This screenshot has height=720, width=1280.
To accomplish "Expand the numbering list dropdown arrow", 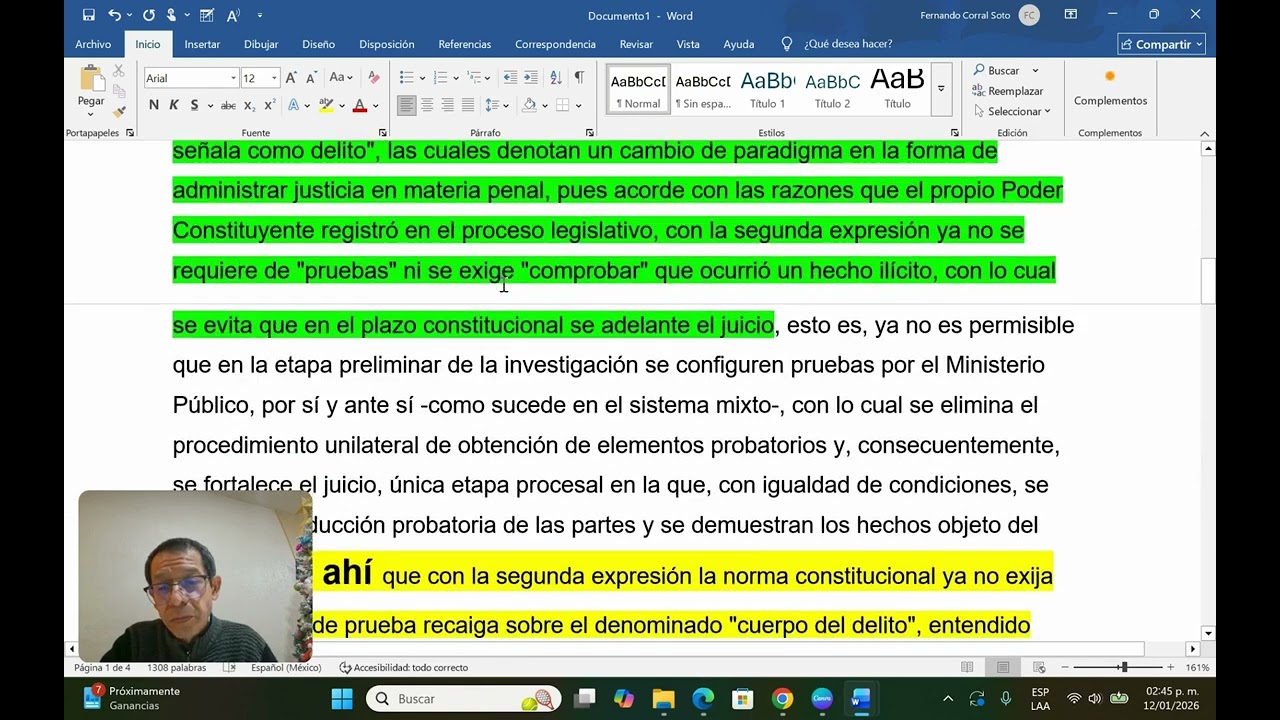I will [x=455, y=78].
